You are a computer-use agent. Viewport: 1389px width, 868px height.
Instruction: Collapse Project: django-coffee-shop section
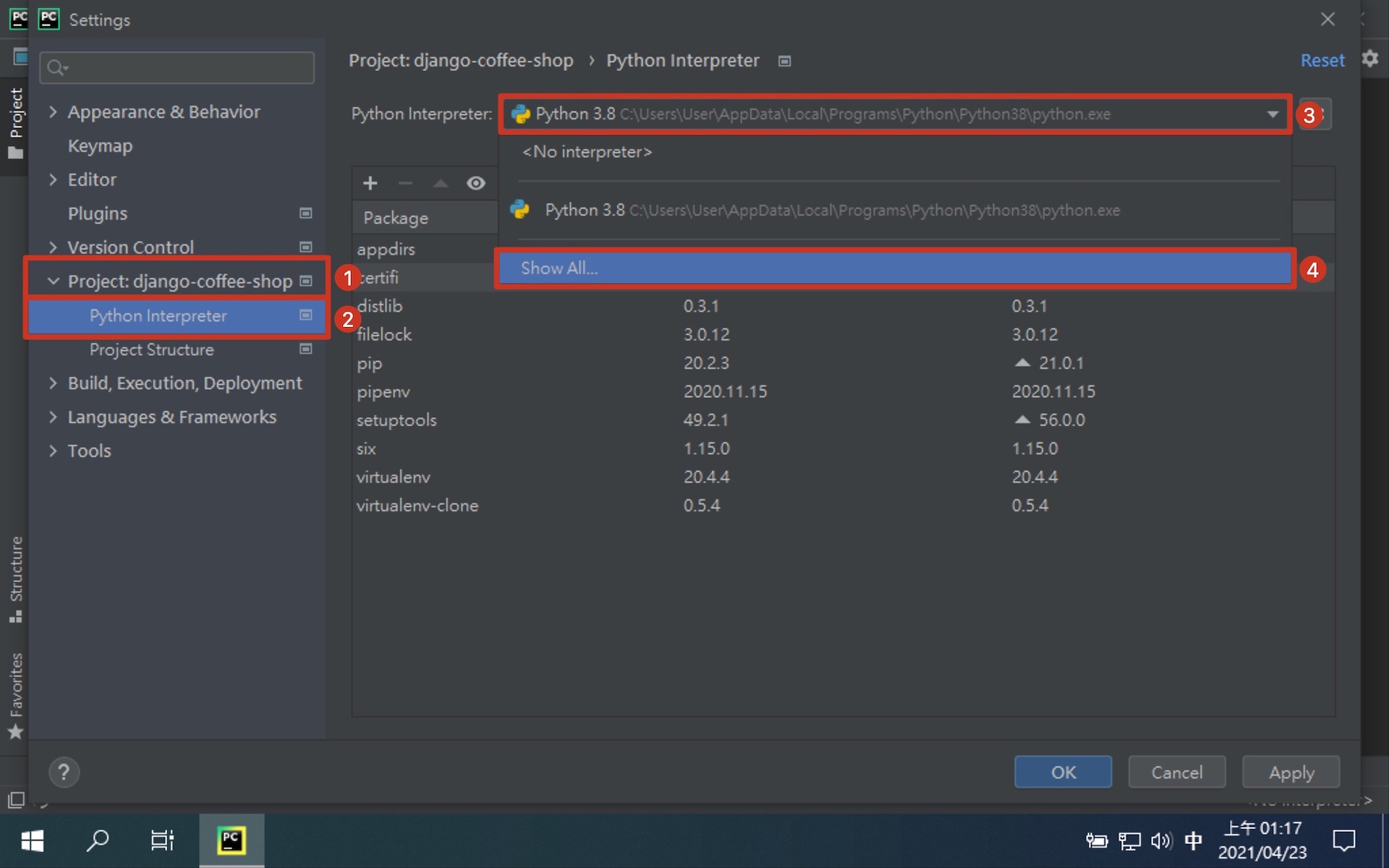[x=53, y=281]
